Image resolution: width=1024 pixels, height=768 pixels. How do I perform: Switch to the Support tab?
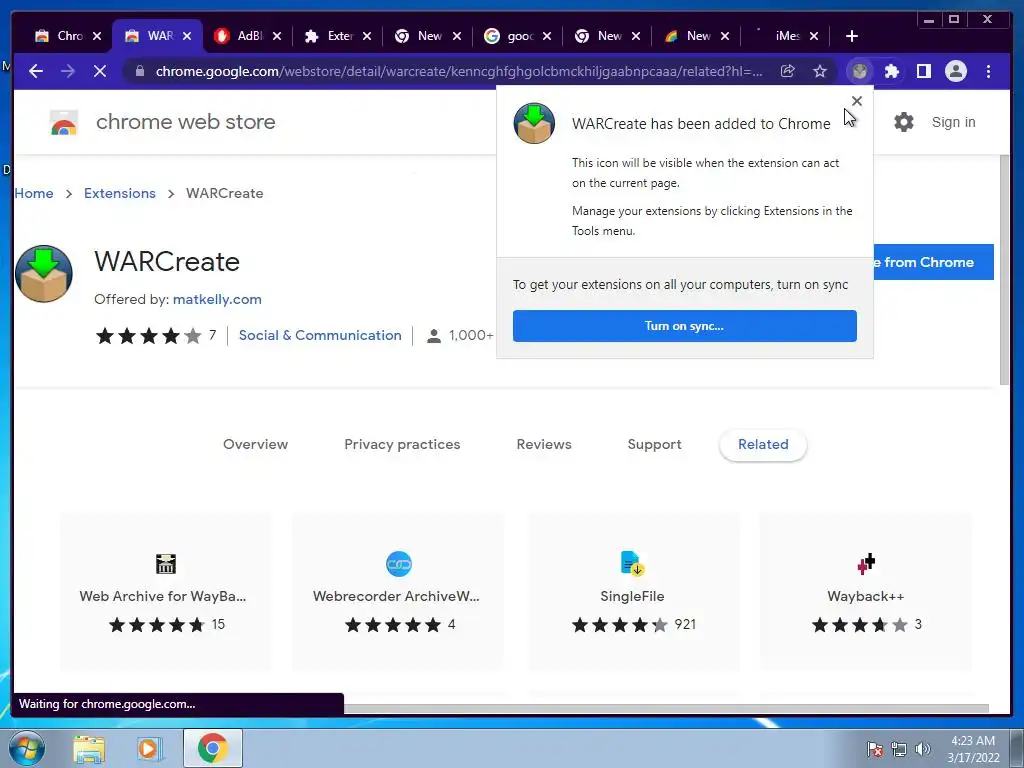654,445
